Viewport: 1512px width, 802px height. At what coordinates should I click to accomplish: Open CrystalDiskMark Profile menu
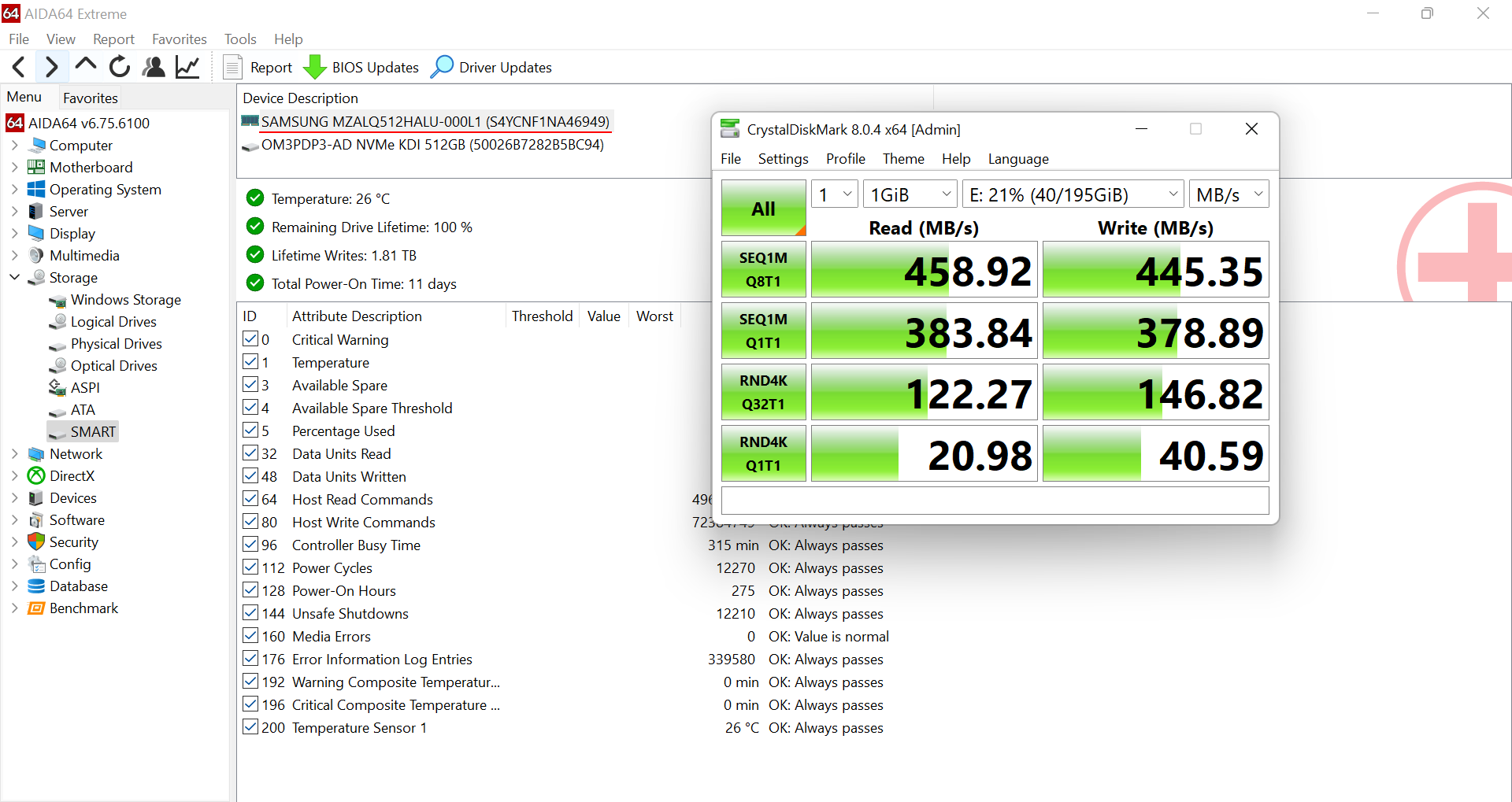coord(846,158)
